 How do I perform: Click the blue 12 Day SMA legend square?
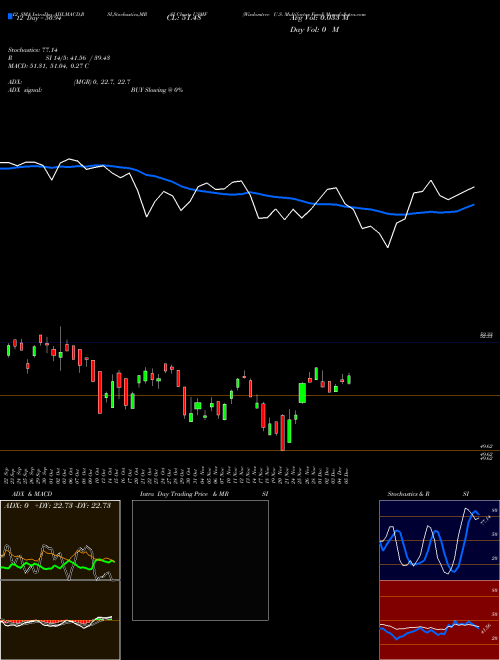[x=10, y=17]
